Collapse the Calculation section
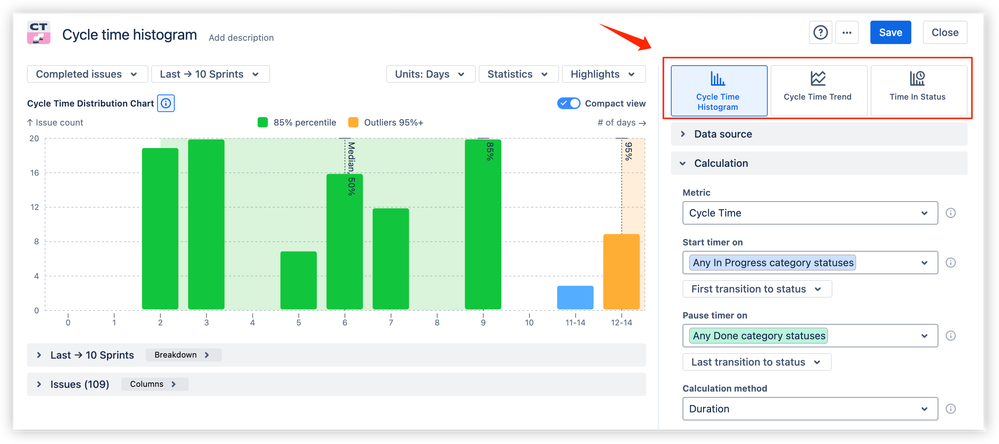 click(819, 164)
